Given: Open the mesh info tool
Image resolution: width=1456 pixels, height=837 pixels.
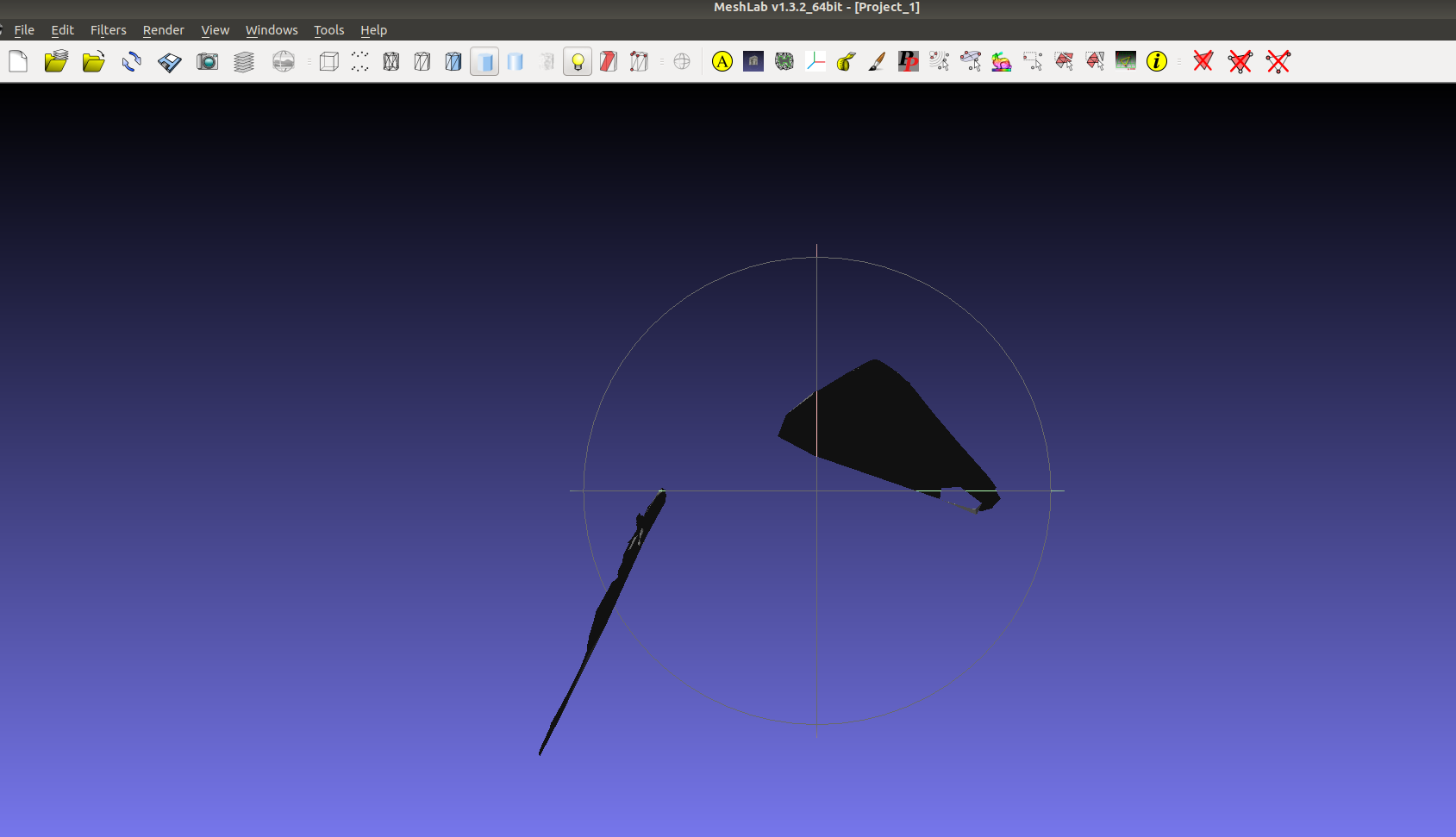Looking at the screenshot, I should click(x=1156, y=61).
